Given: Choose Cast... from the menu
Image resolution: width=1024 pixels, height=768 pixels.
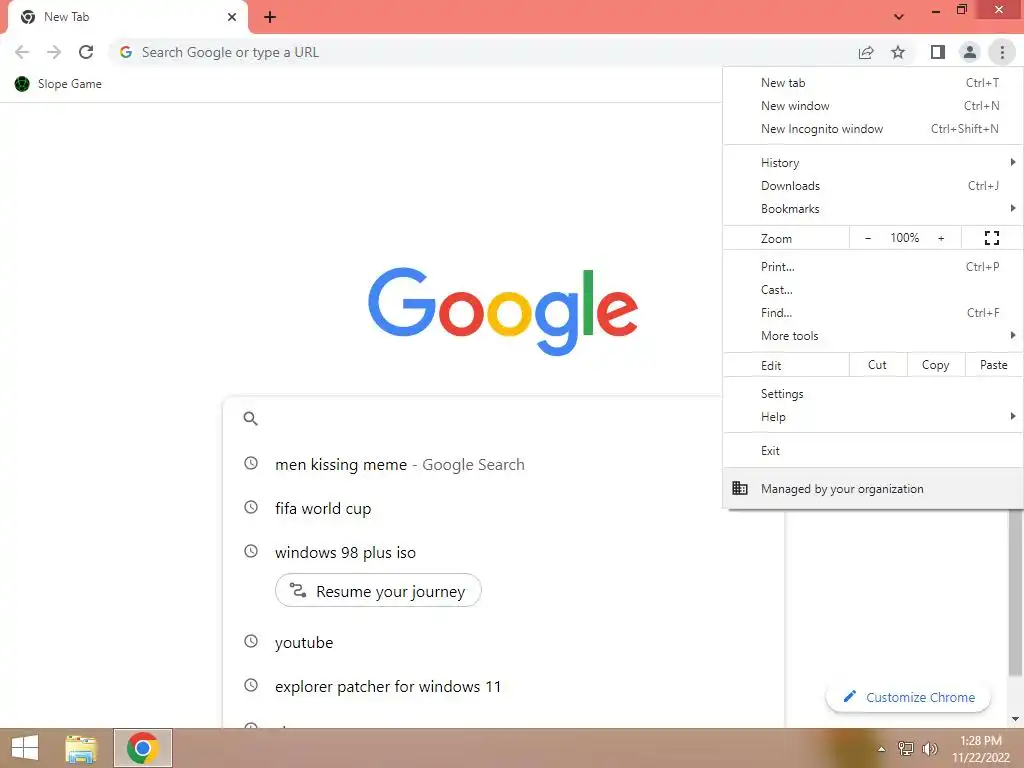Looking at the screenshot, I should [872, 289].
